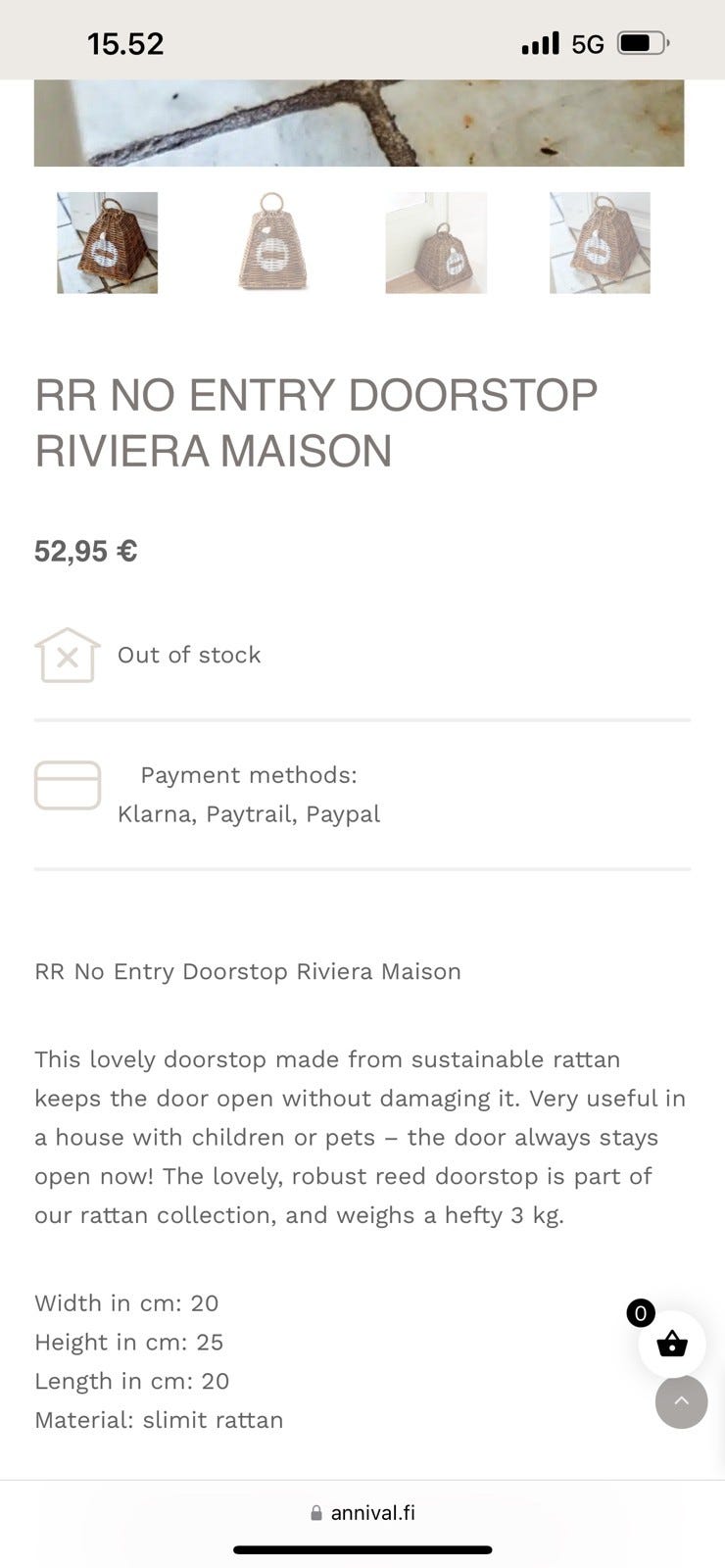Tap the 52,95 € price
This screenshot has width=725, height=1568.
point(86,551)
